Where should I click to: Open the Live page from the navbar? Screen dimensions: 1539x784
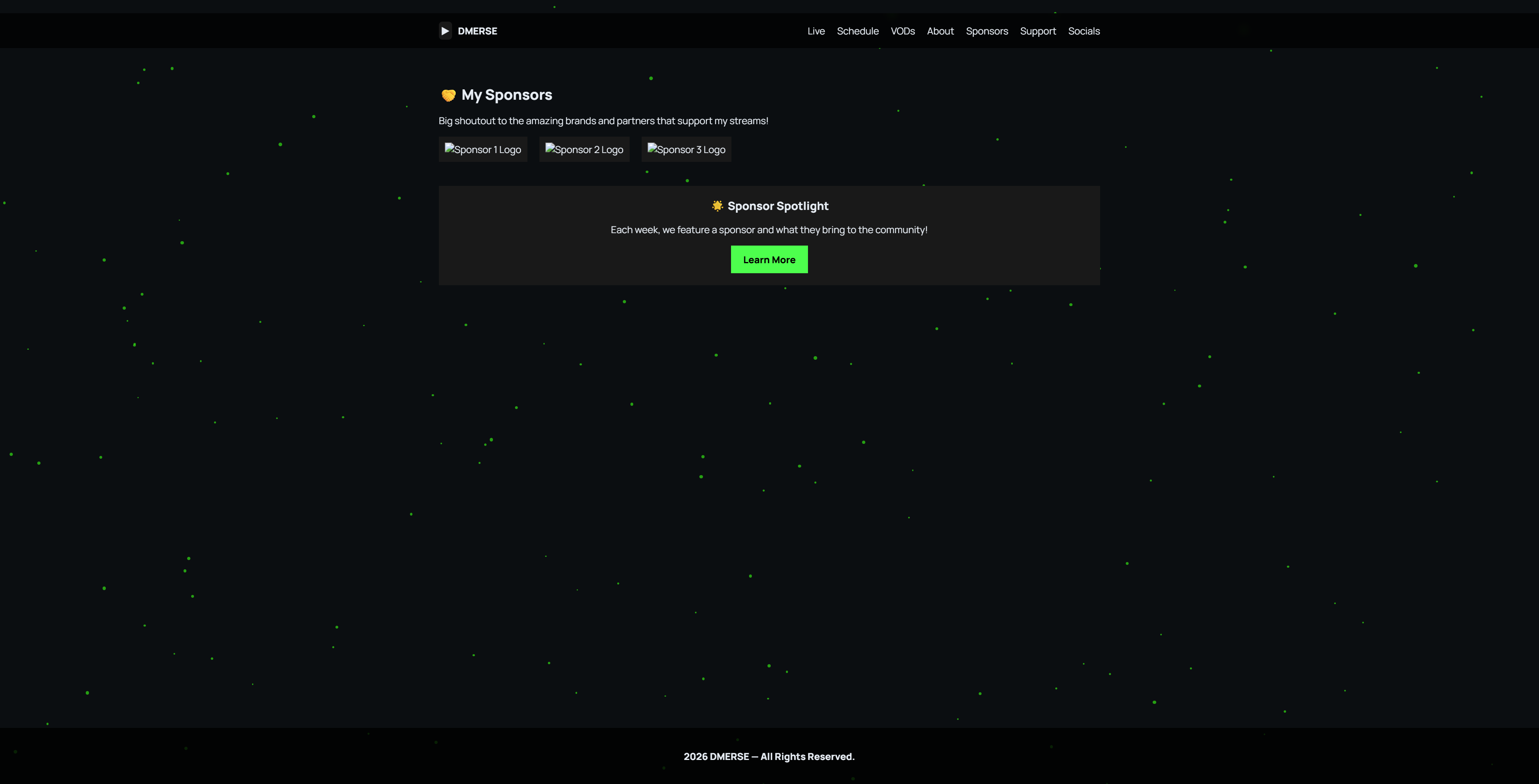pyautogui.click(x=816, y=30)
